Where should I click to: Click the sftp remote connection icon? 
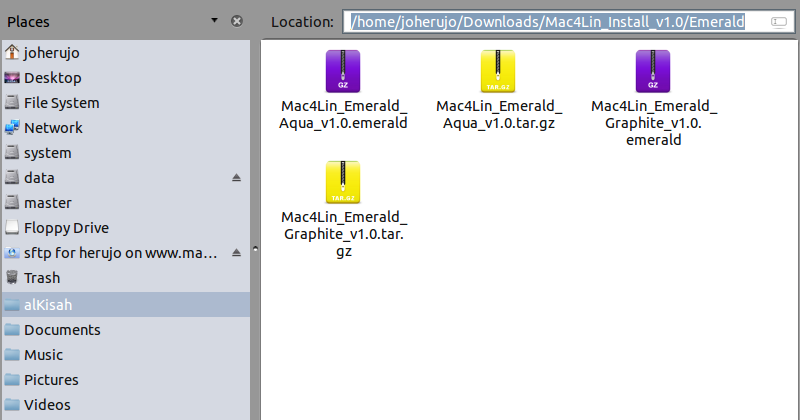pyautogui.click(x=12, y=253)
